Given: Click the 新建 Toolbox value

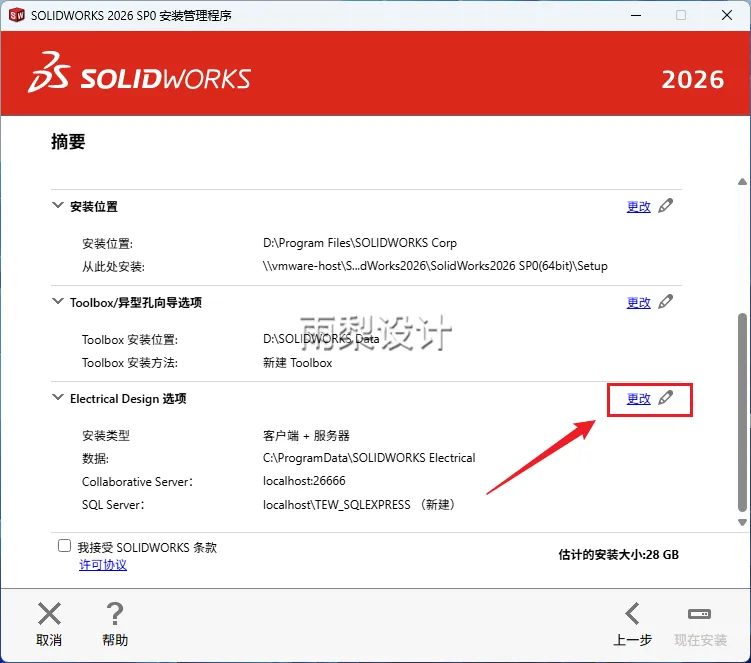Looking at the screenshot, I should click(297, 363).
